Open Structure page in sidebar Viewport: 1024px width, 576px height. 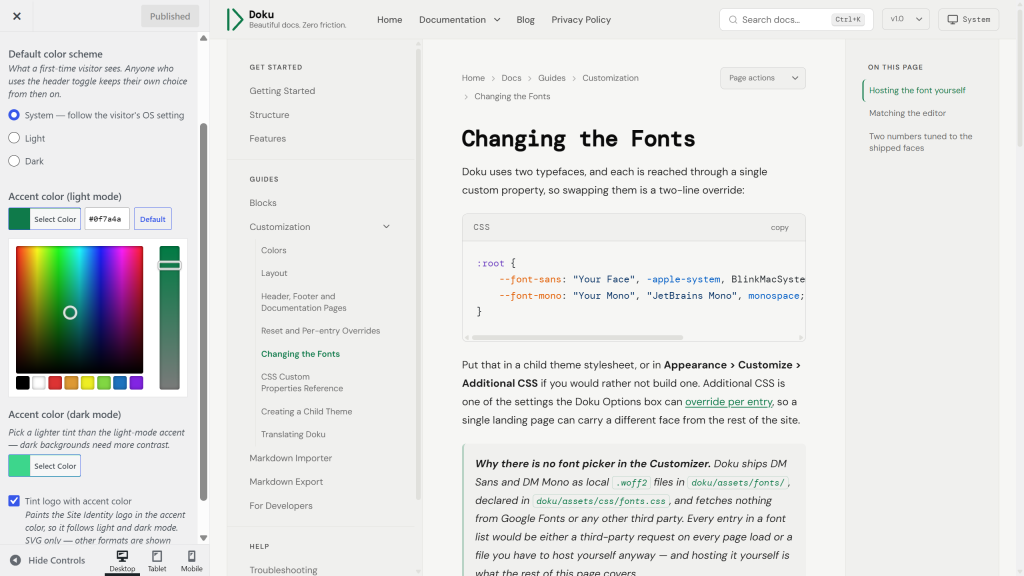269,115
